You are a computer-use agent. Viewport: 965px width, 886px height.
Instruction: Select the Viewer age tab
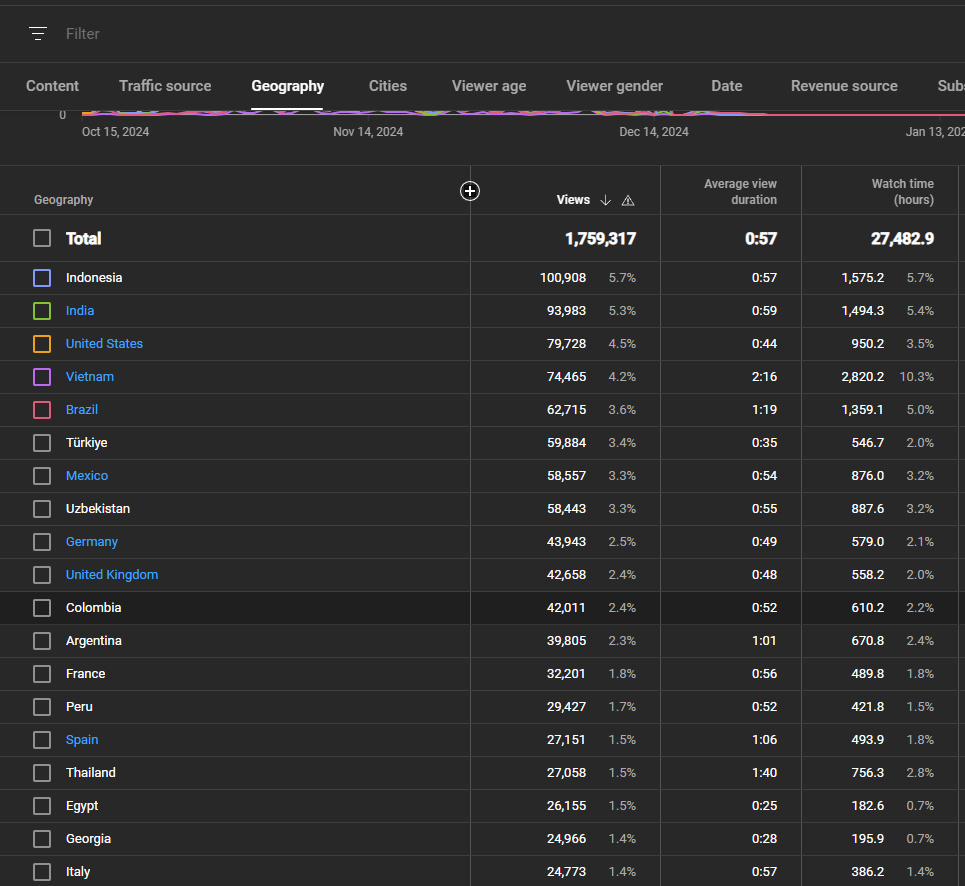pos(489,86)
